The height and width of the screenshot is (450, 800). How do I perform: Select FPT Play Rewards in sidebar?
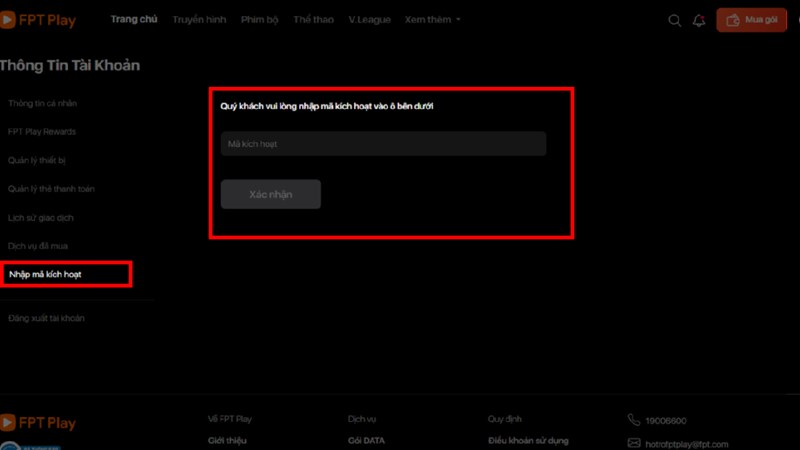pyautogui.click(x=42, y=132)
